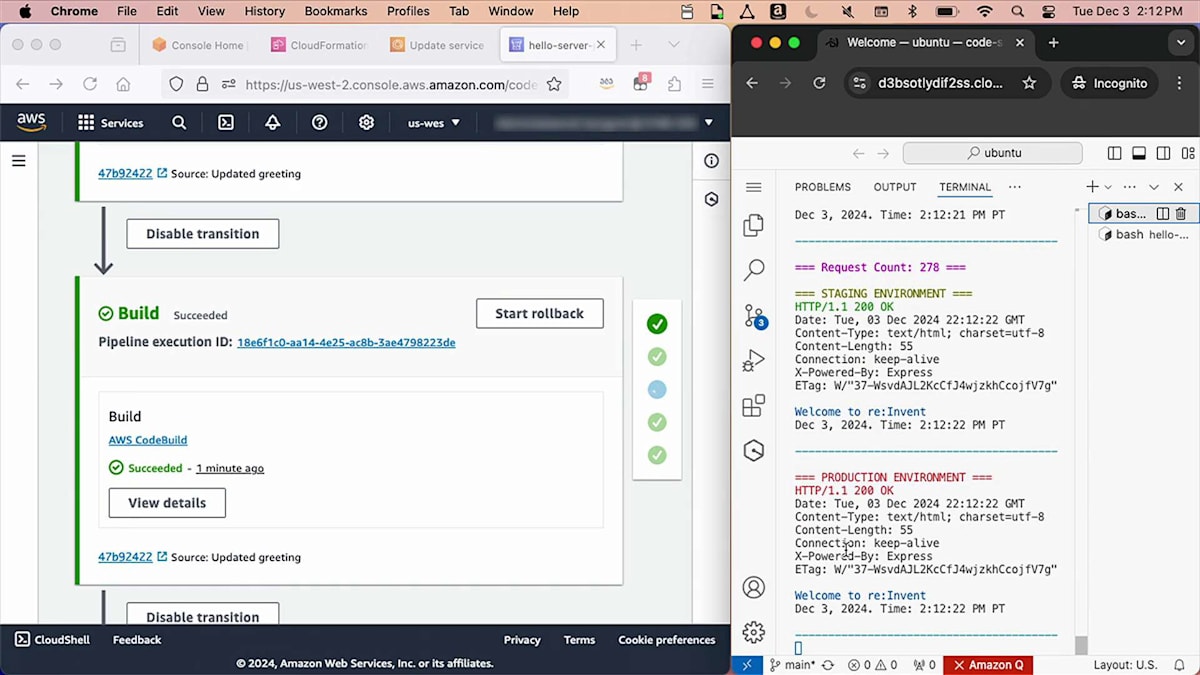Open code-server hamburger application menu
Screen dimensions: 1200x675
[754, 187]
